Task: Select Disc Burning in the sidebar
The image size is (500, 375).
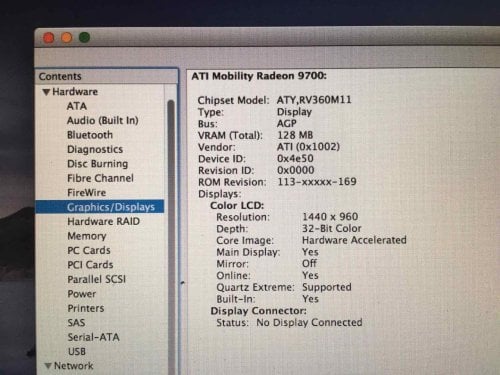Action: pyautogui.click(x=97, y=164)
